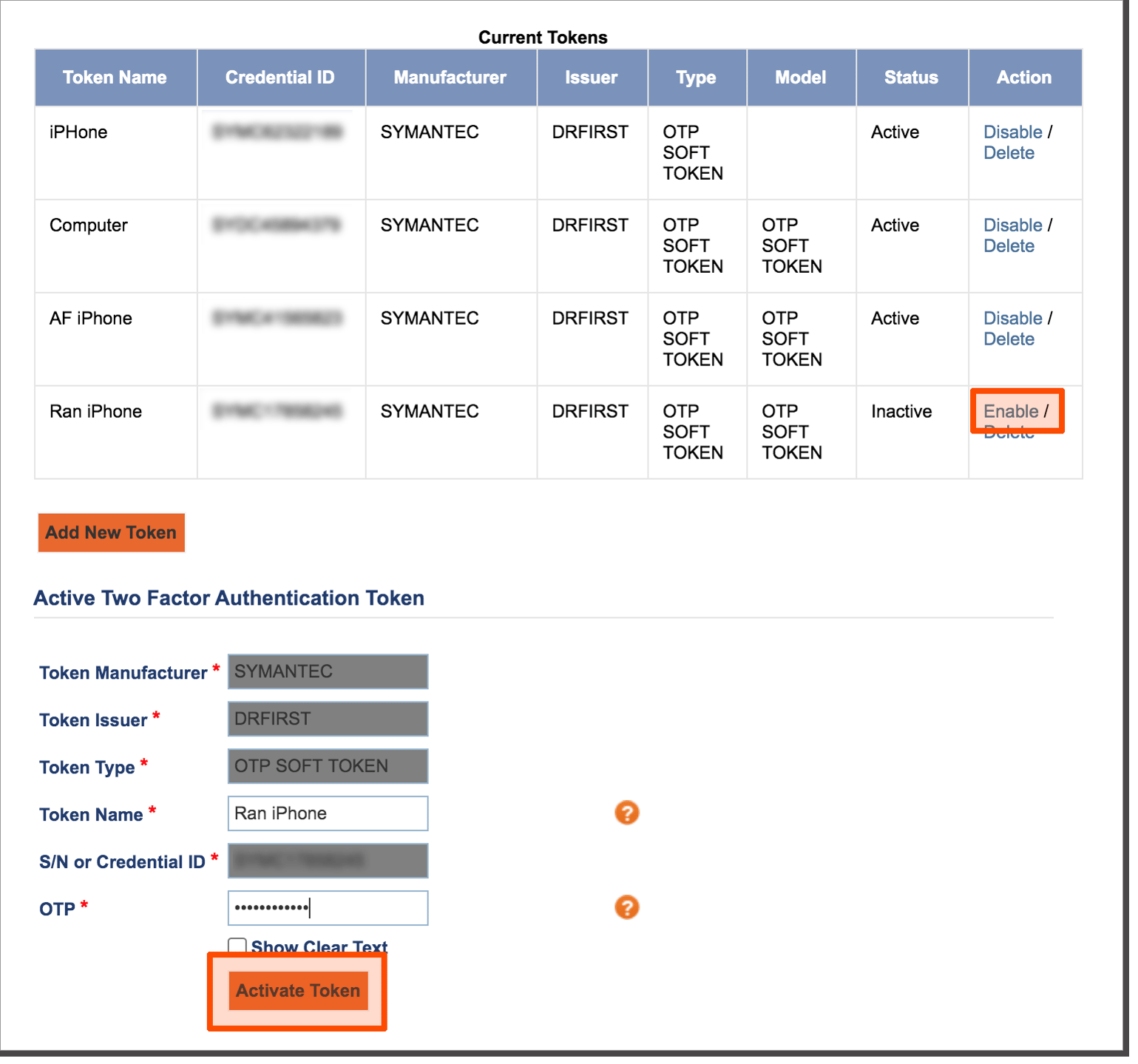Disable the AF iPhone token
Screen dimensions: 1138x1064
1012,318
